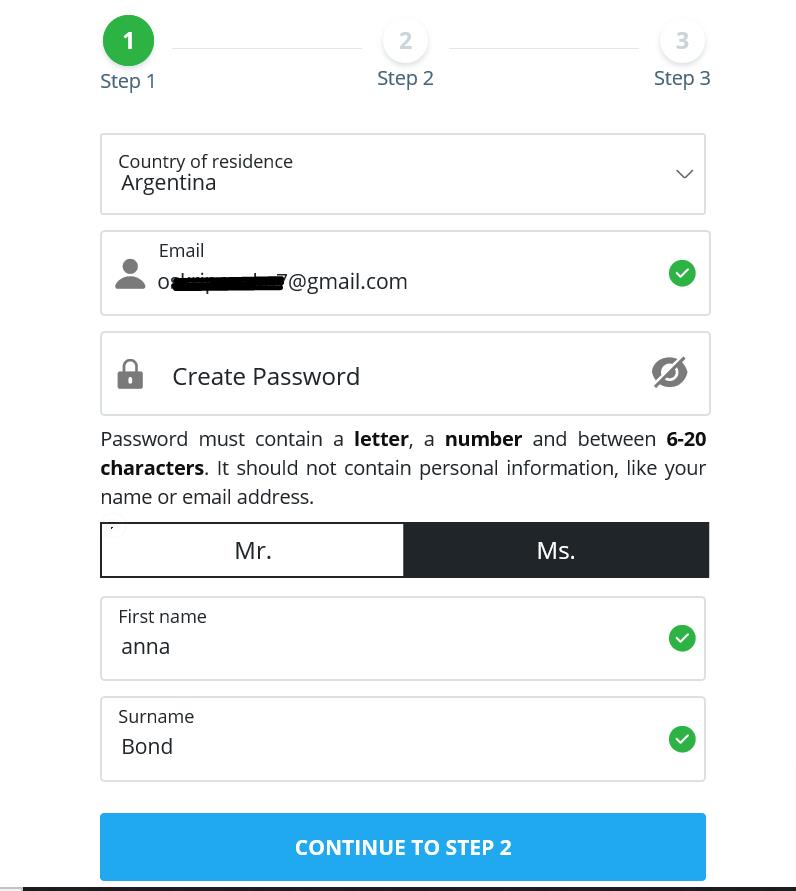Viewport: 796px width, 891px height.
Task: Click the First name field containing anna
Action: click(x=403, y=638)
